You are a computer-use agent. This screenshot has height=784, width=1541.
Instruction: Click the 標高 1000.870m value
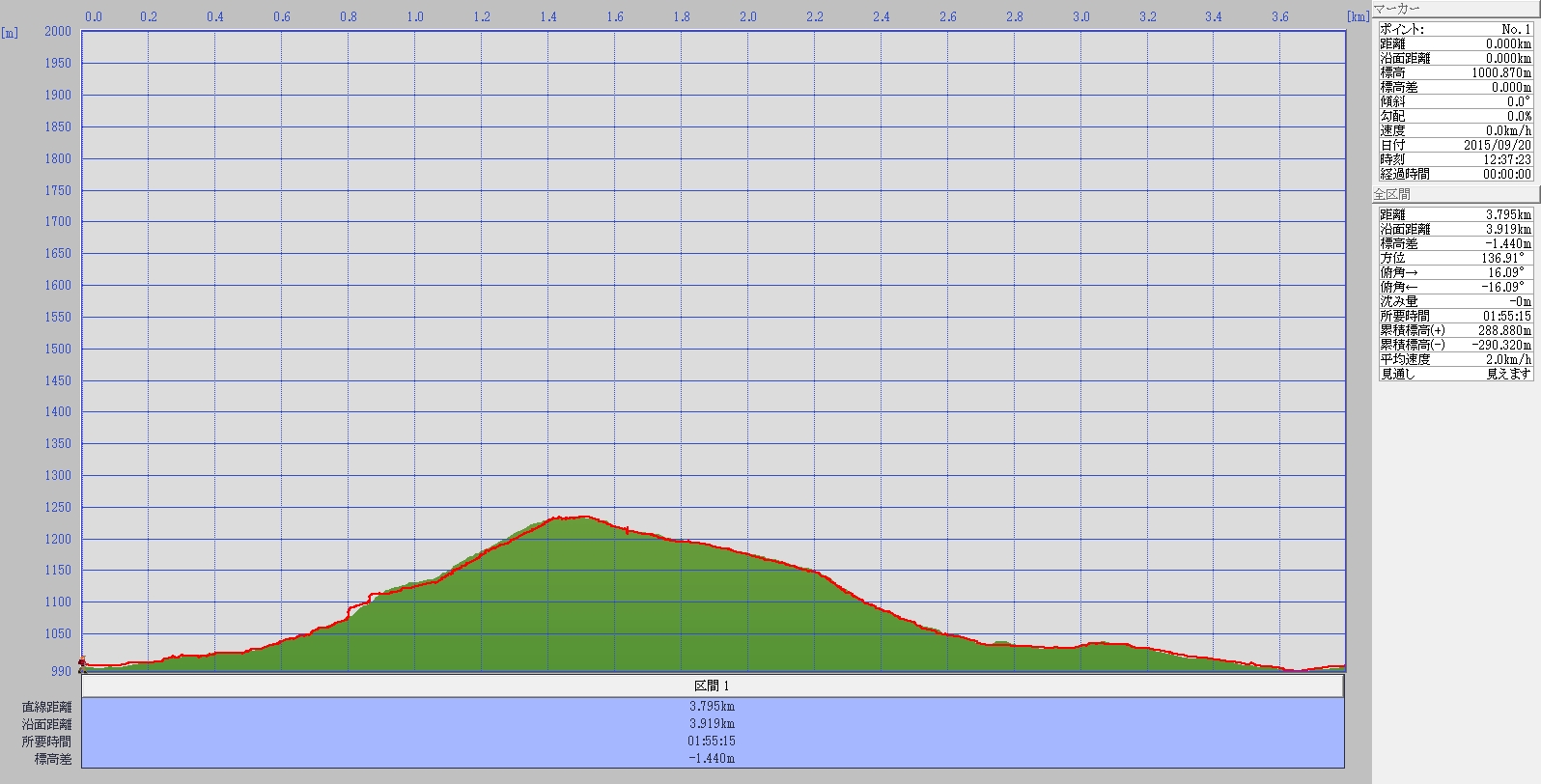pyautogui.click(x=1501, y=72)
